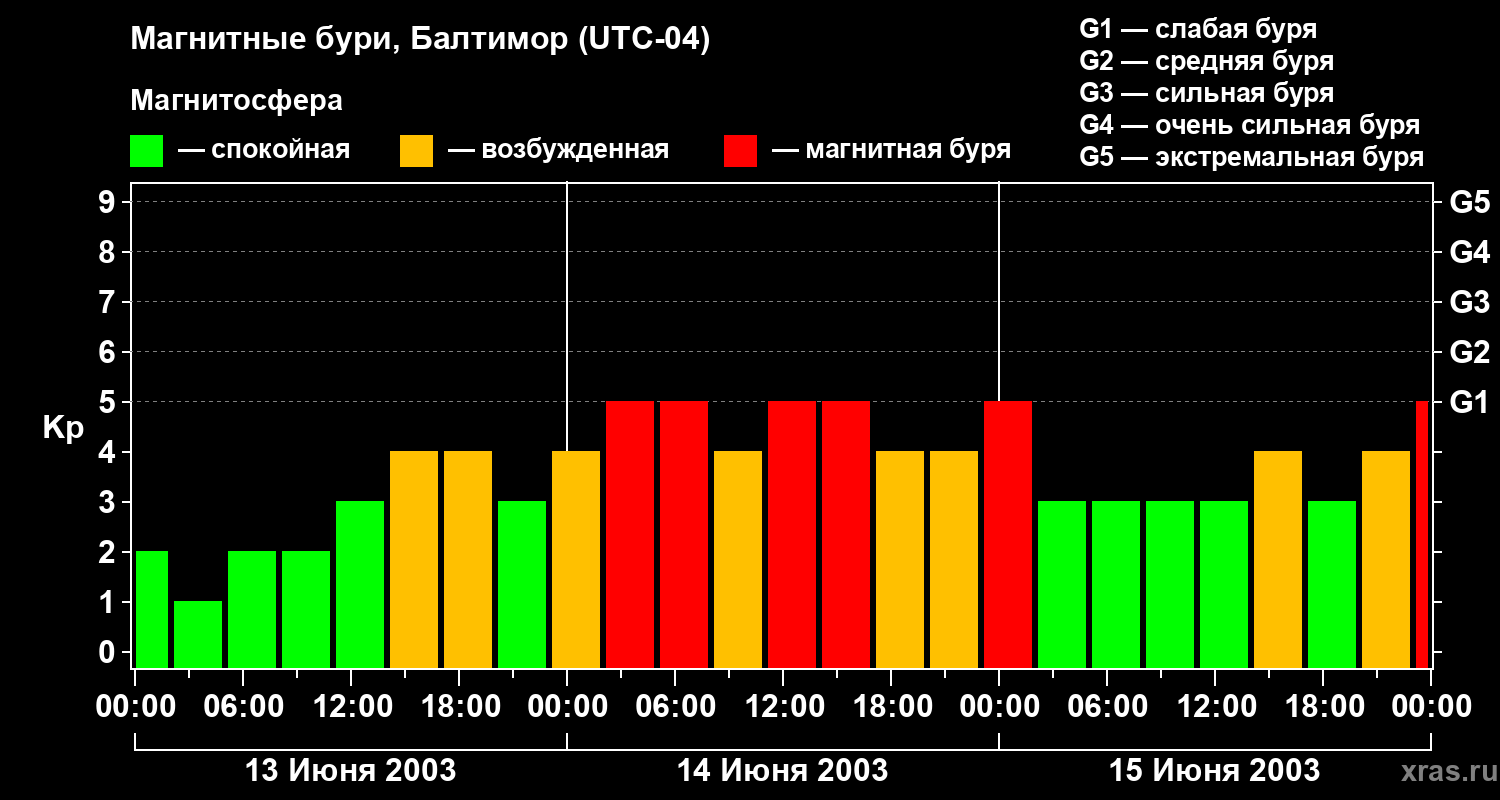
Task: Click the G5 marker on right axis
Action: click(x=1469, y=203)
